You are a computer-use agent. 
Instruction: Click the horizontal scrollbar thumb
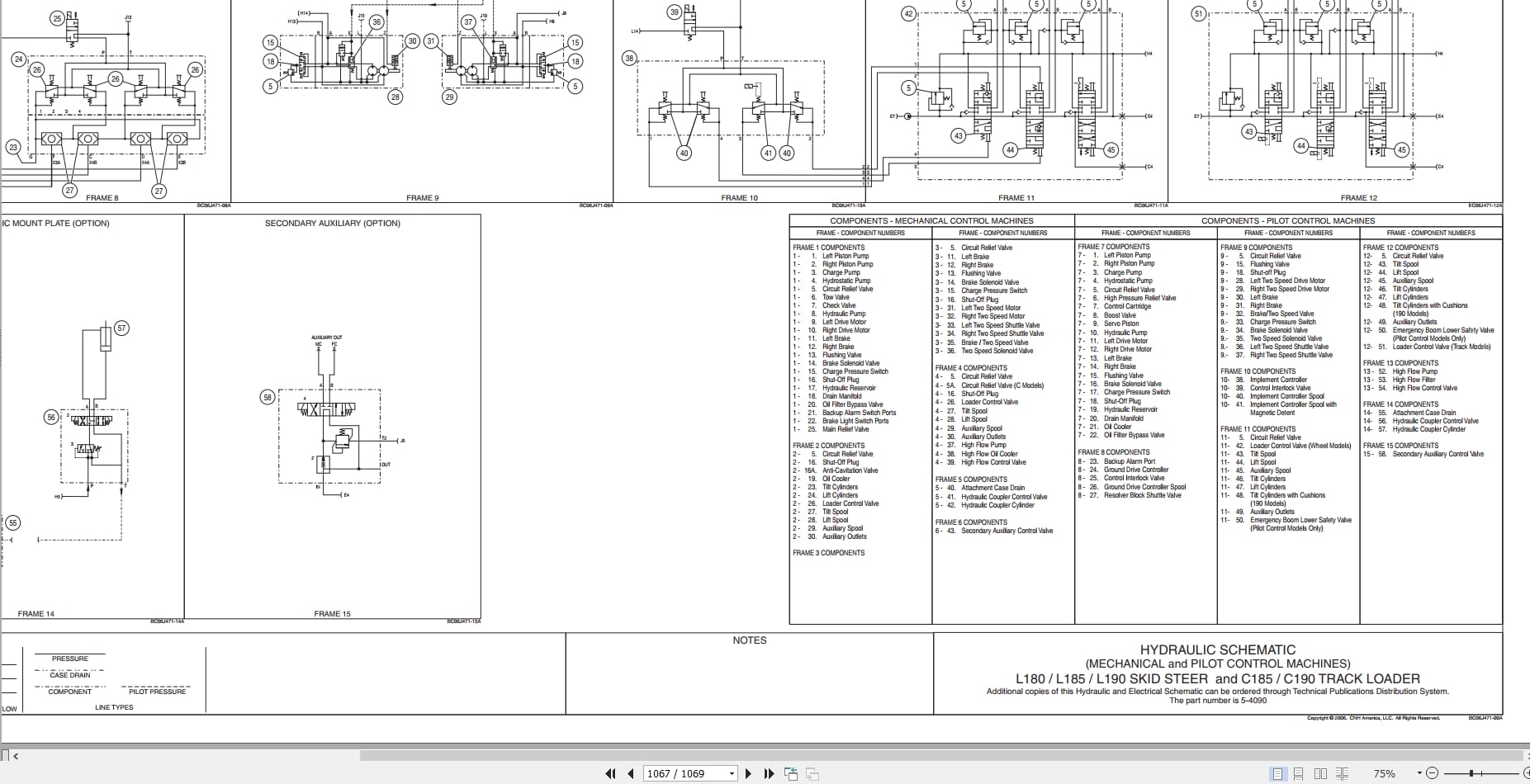click(940, 755)
